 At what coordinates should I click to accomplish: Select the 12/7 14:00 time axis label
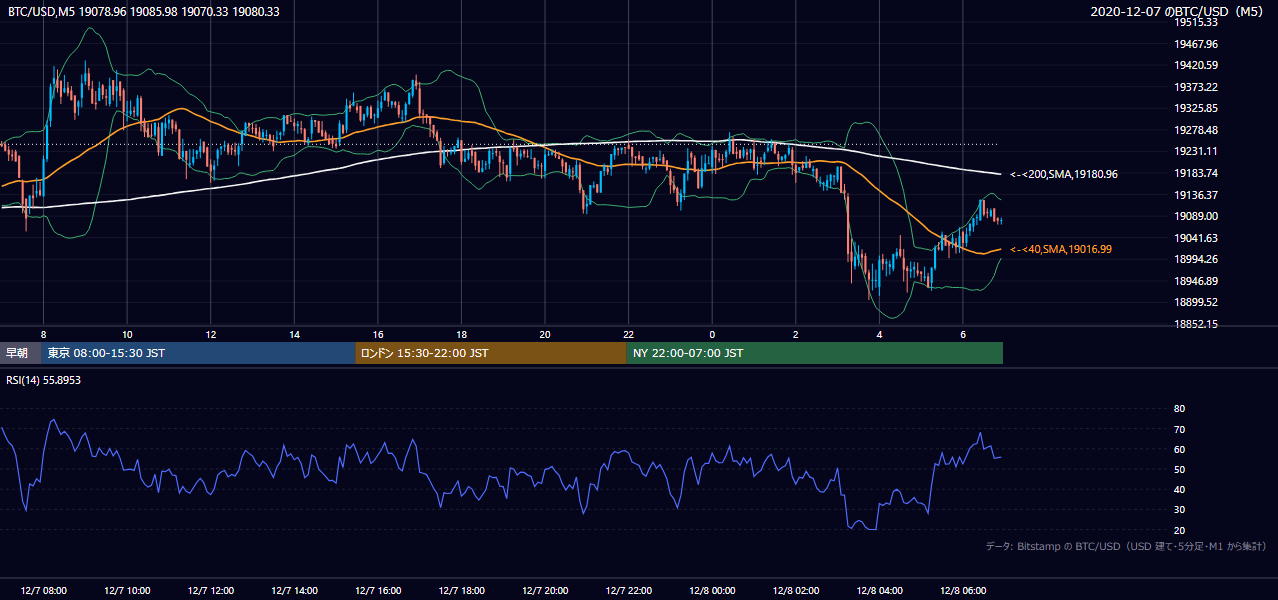pos(294,591)
